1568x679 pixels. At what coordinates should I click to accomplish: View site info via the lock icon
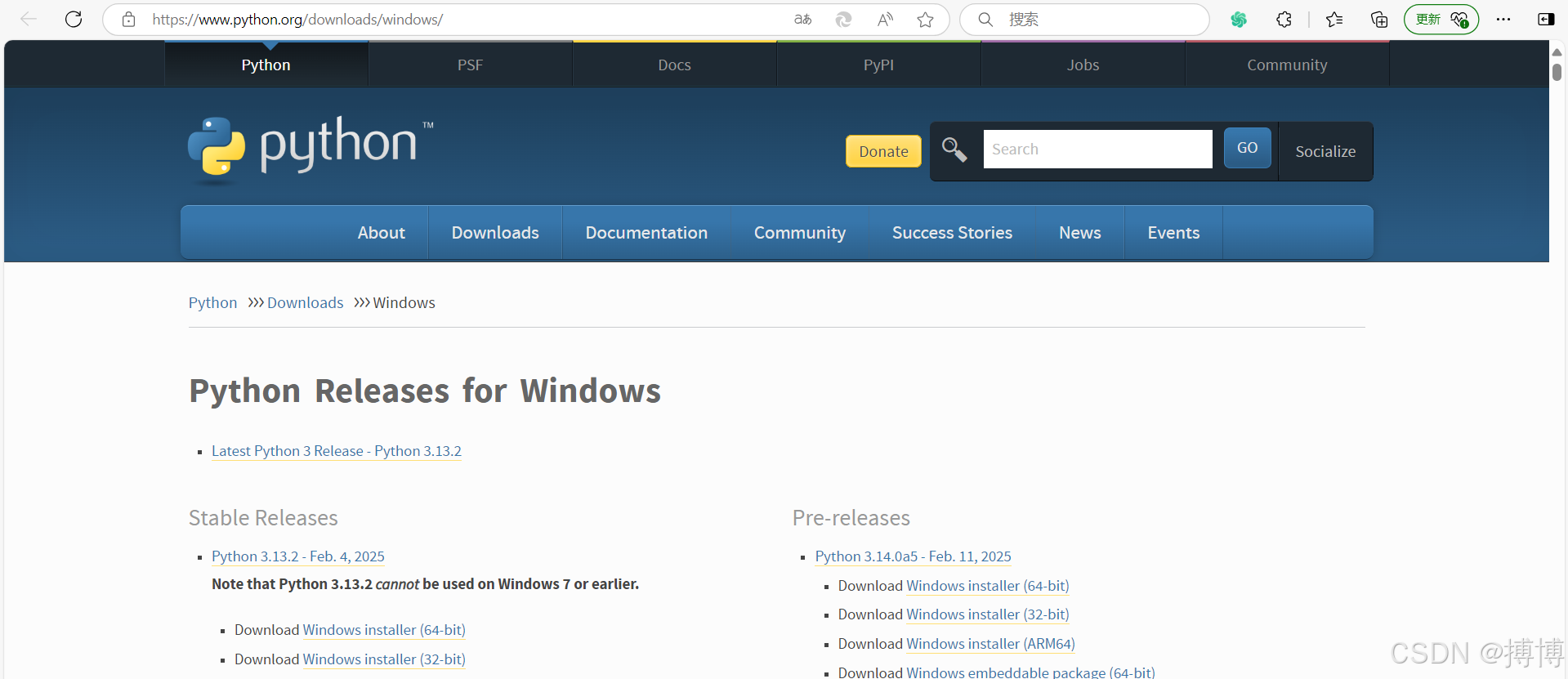[128, 19]
